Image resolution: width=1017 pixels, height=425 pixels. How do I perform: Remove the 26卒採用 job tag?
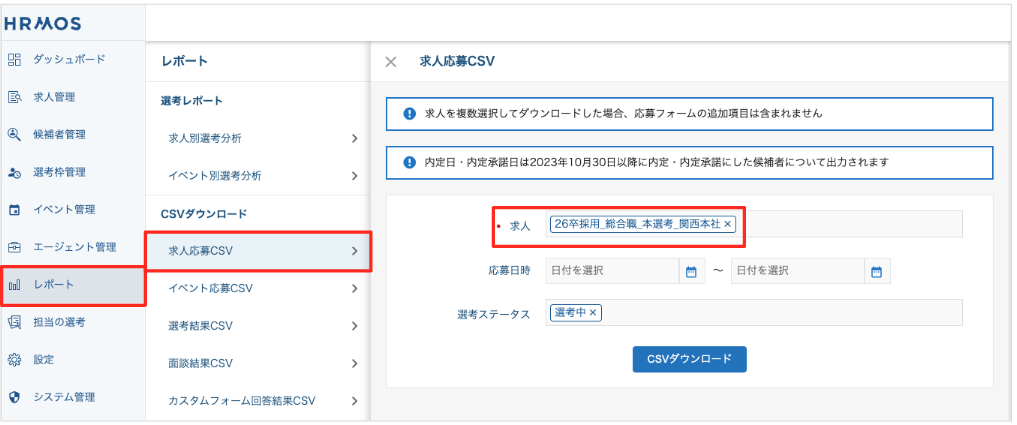tap(727, 225)
